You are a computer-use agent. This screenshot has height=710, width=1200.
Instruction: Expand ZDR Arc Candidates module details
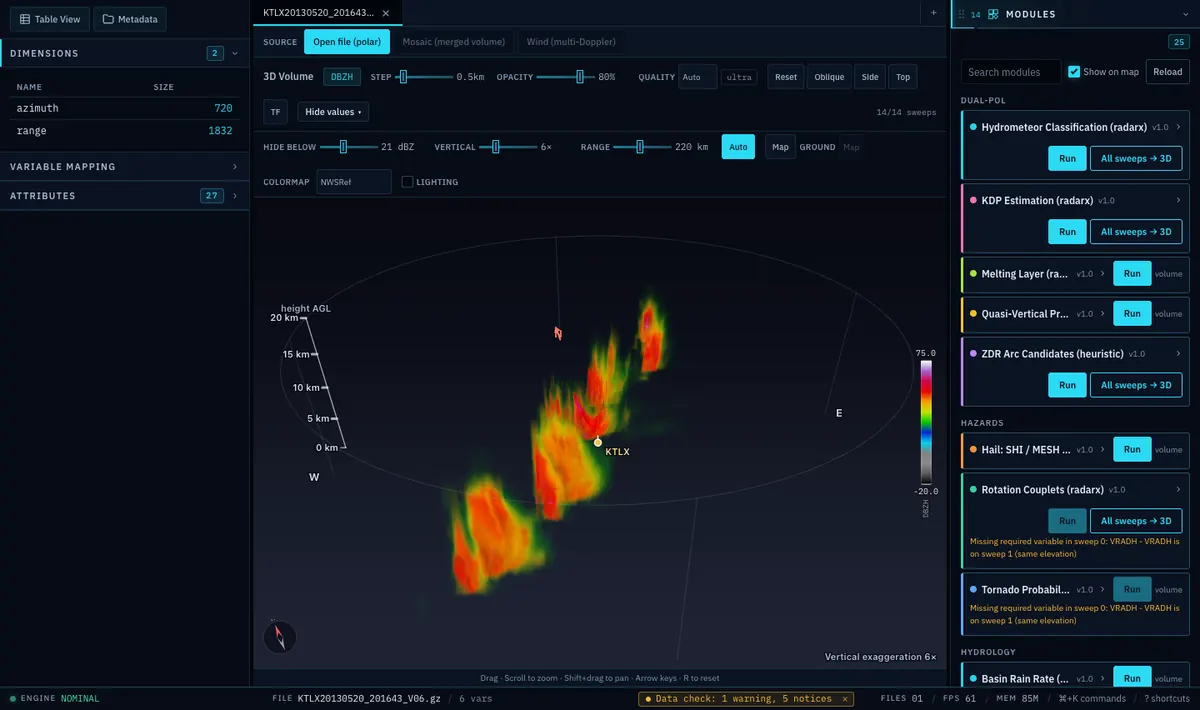[x=1179, y=354]
